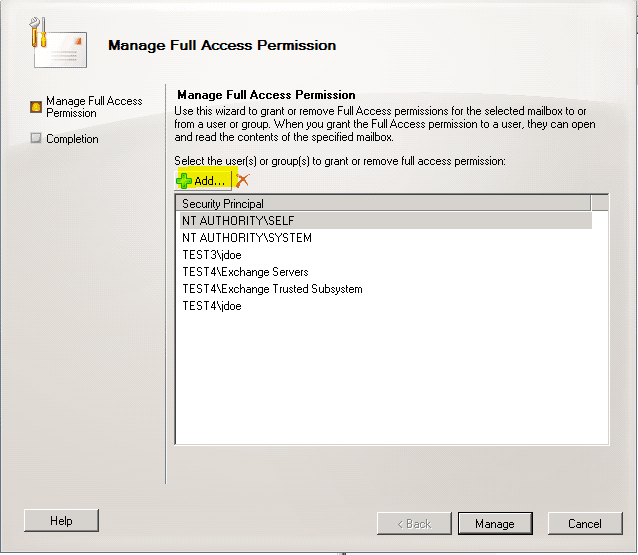Select the NT AUTHORITY\SELF entry

click(238, 220)
